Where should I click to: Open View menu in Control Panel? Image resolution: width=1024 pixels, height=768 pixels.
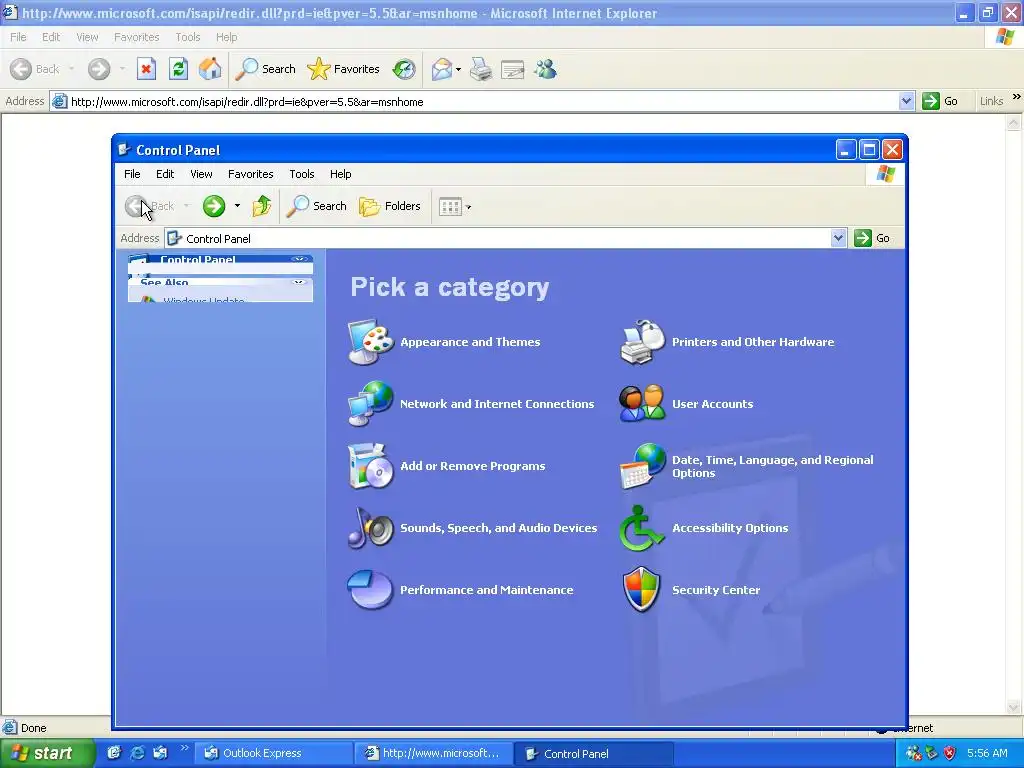point(201,174)
